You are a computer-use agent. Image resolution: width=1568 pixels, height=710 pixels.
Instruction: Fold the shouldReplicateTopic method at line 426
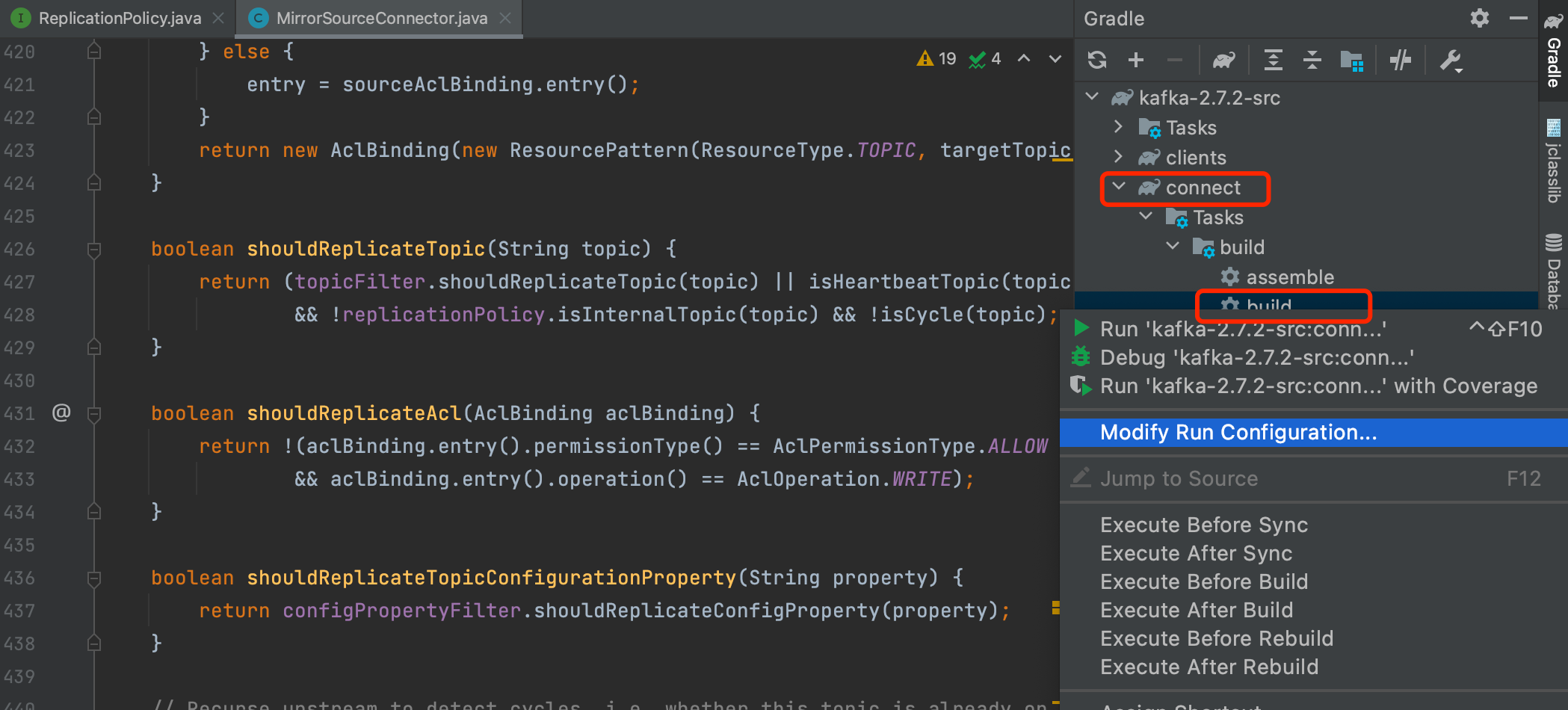[94, 249]
